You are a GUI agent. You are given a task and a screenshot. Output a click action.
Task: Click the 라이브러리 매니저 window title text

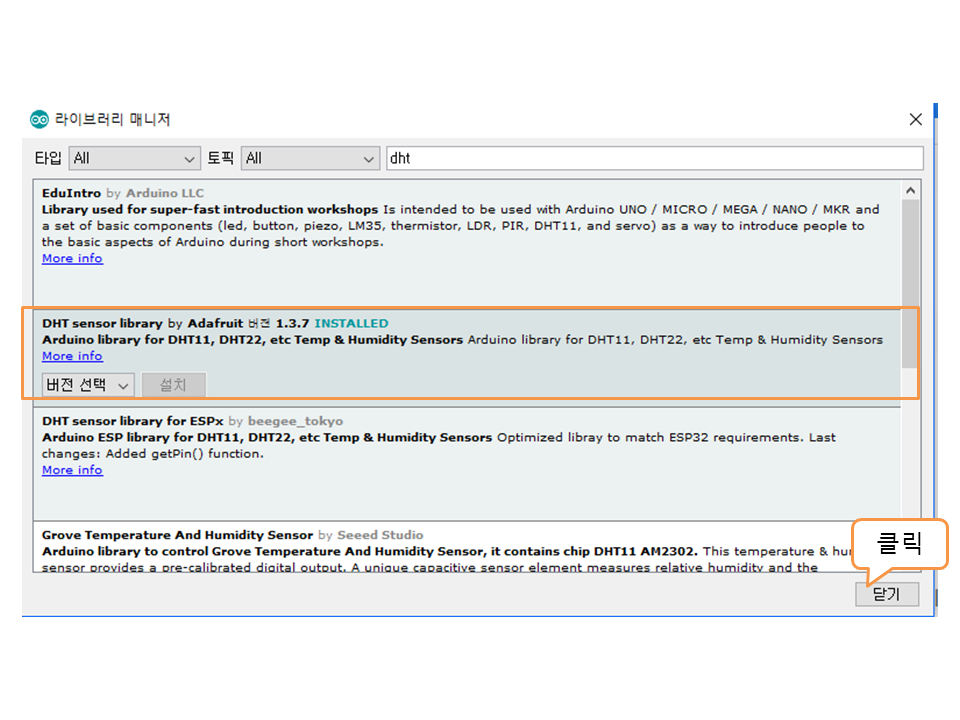coord(113,119)
